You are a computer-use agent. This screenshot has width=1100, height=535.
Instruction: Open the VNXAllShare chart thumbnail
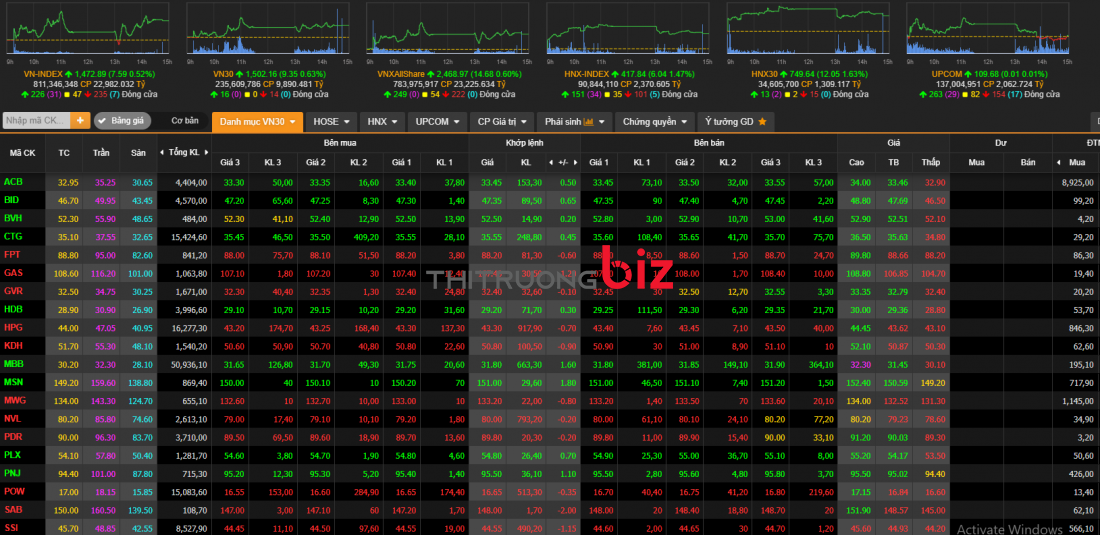coord(447,28)
